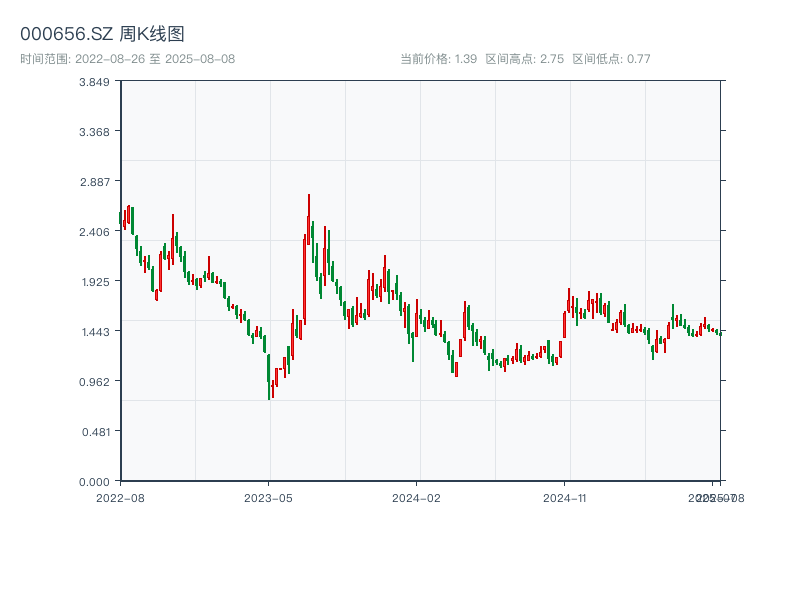Select the 2023-05 x-axis date label
This screenshot has height=600, width=800.
[x=268, y=497]
